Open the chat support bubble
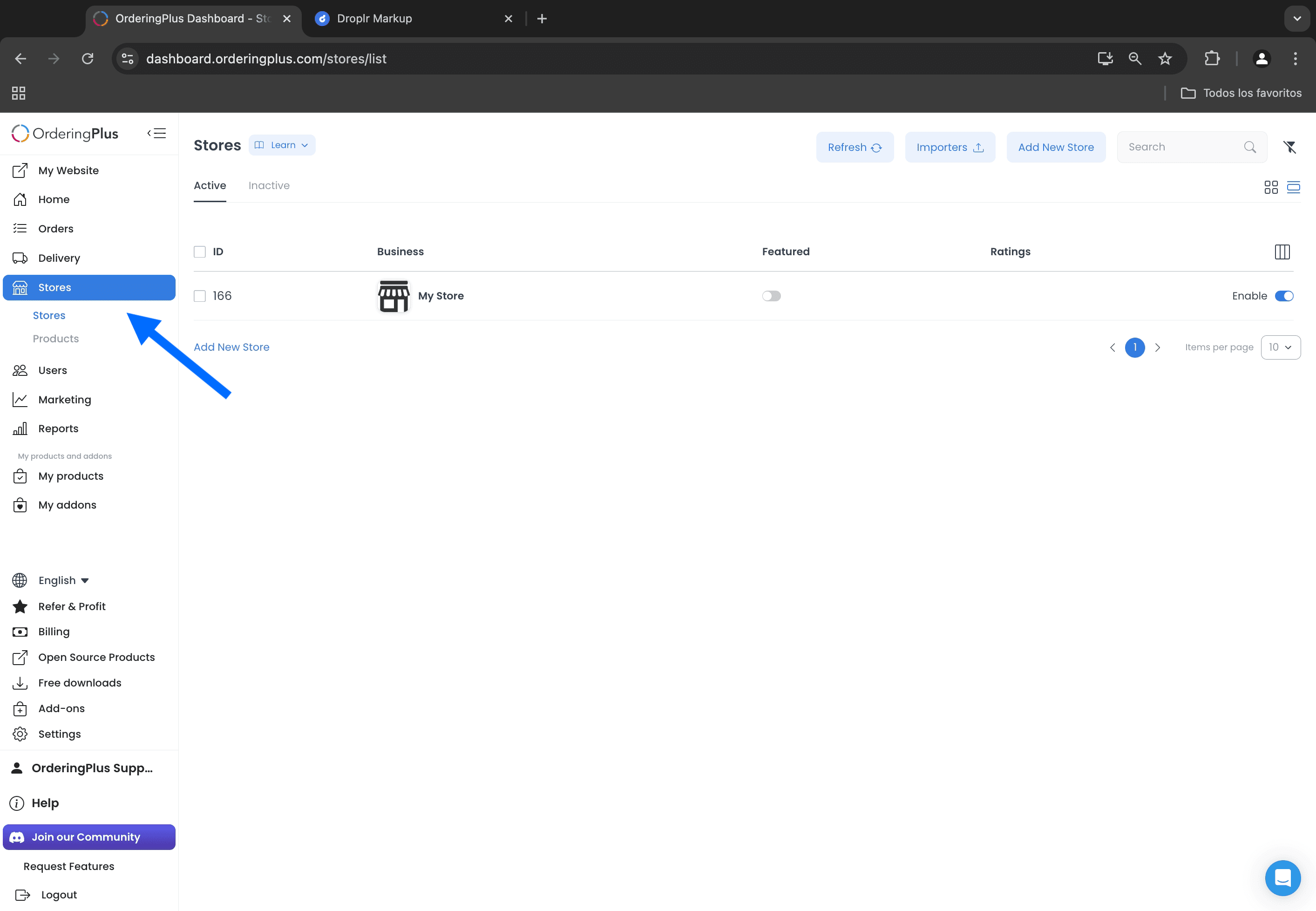Viewport: 1316px width, 911px height. (1282, 877)
